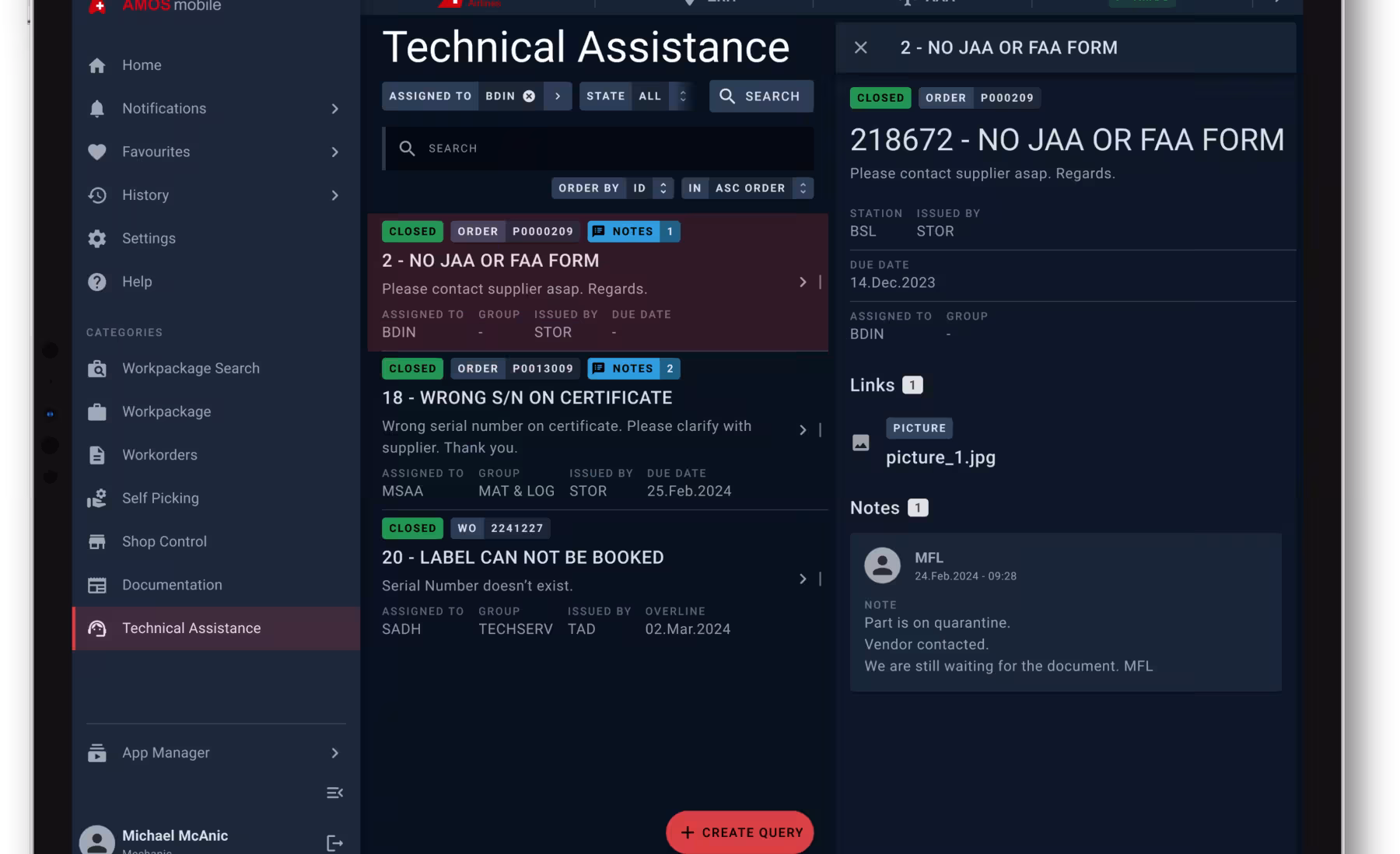The width and height of the screenshot is (1400, 854).
Task: Open Workpackage Search from the sidebar
Action: click(97, 368)
